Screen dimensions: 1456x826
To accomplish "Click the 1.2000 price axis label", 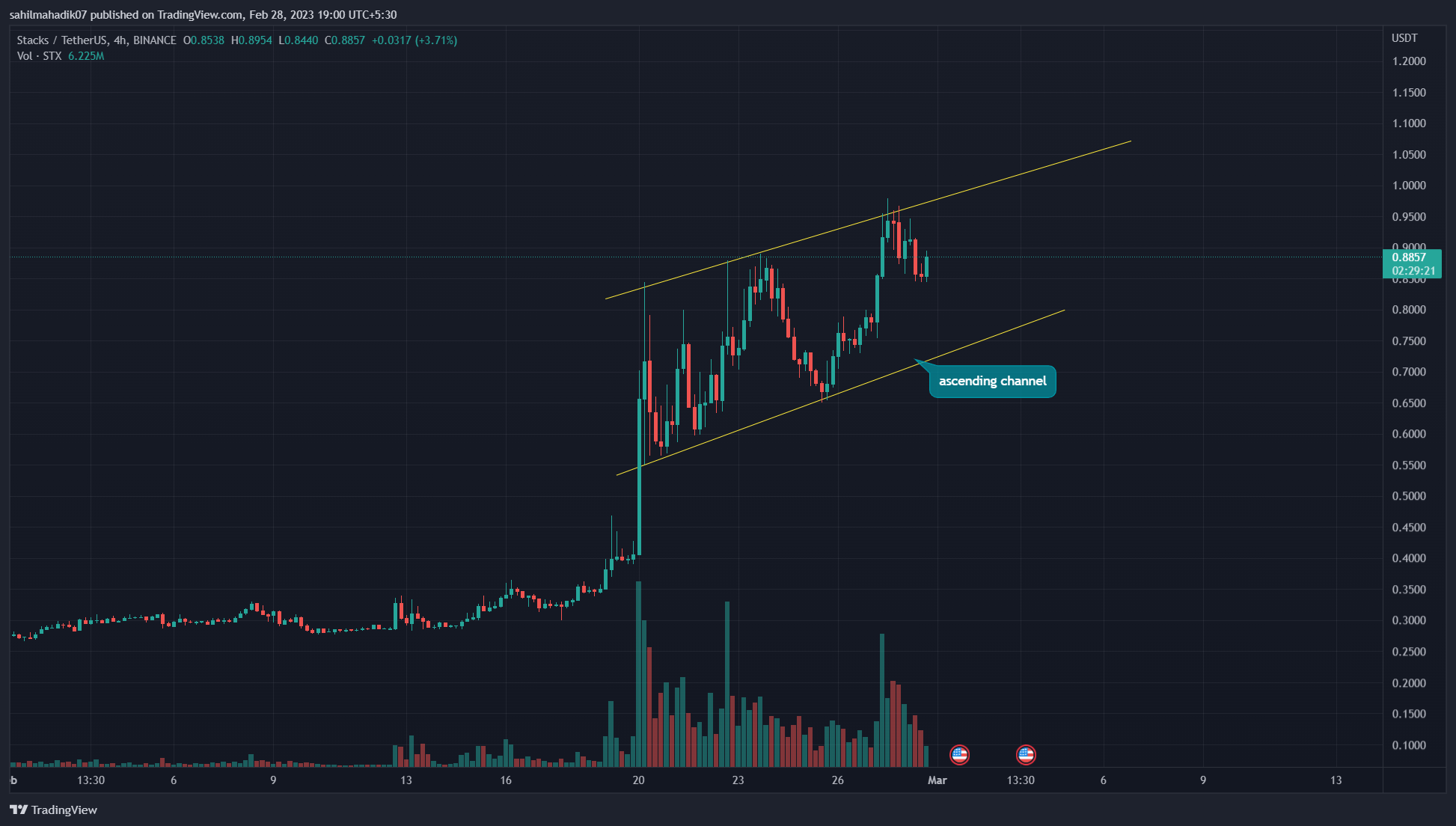I will (x=1409, y=61).
